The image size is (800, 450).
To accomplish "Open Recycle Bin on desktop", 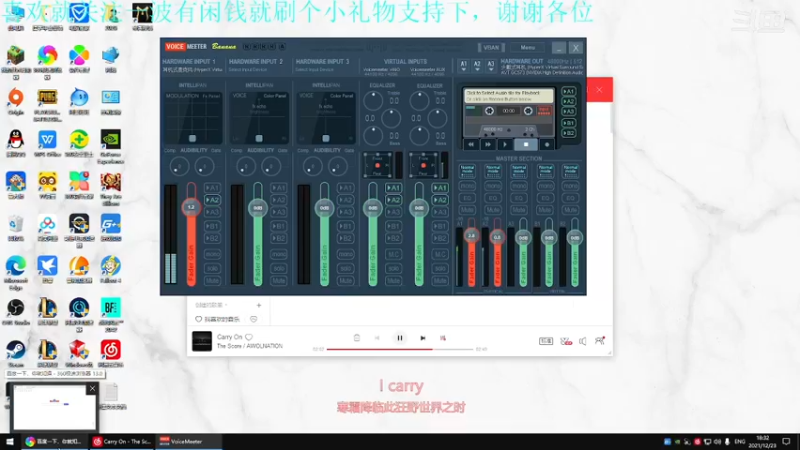I will [x=16, y=228].
